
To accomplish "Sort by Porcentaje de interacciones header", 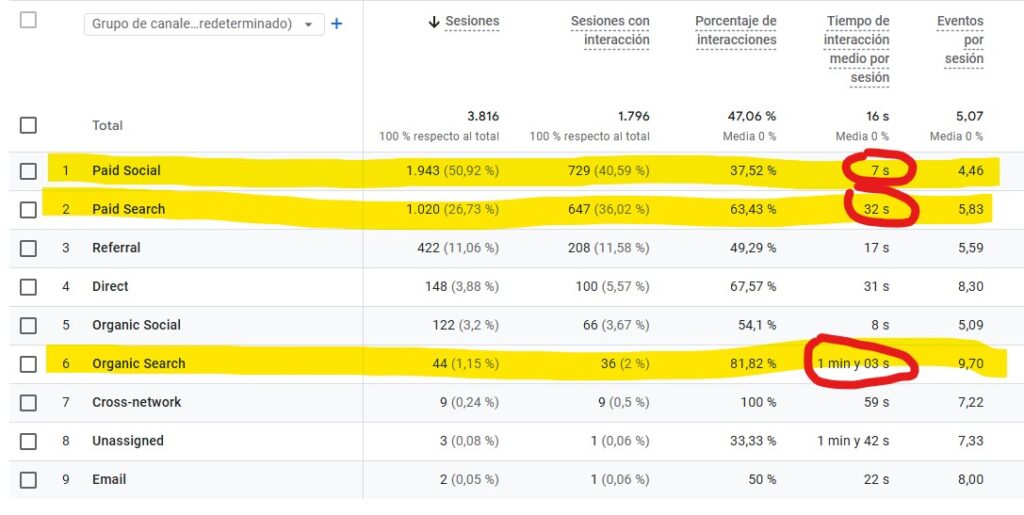I will pyautogui.click(x=735, y=31).
